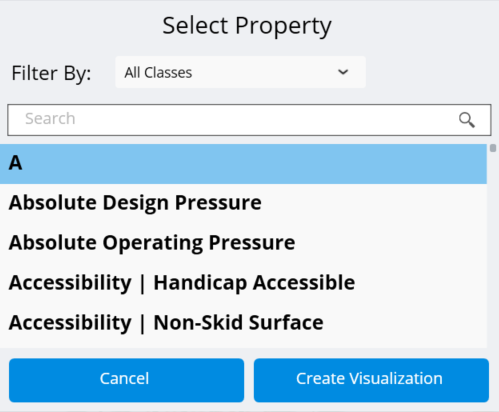Screen dimensions: 499x412
Task: Click the chevron arrow in the Filter By box
Action: point(343,72)
